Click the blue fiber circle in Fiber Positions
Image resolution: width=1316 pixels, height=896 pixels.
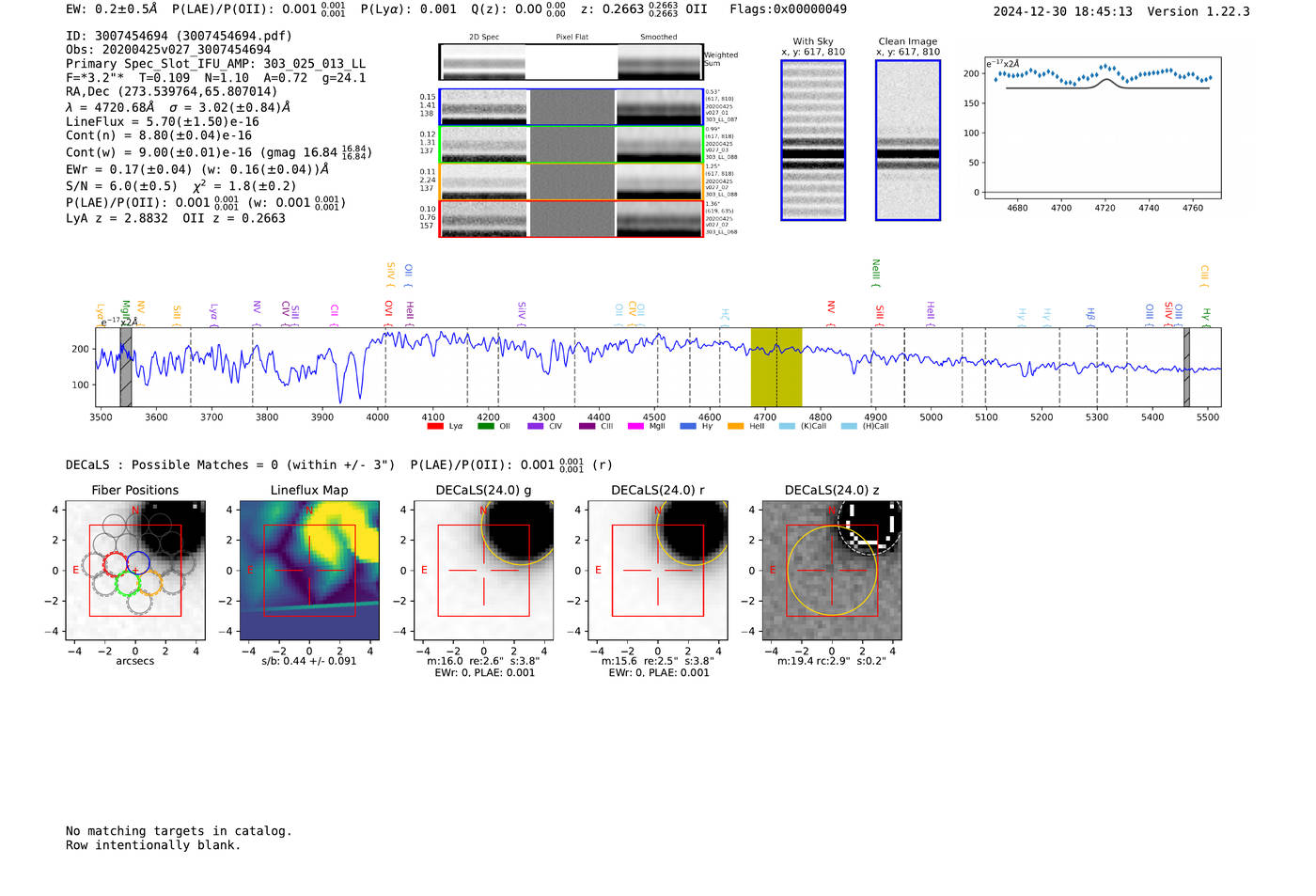[x=138, y=563]
